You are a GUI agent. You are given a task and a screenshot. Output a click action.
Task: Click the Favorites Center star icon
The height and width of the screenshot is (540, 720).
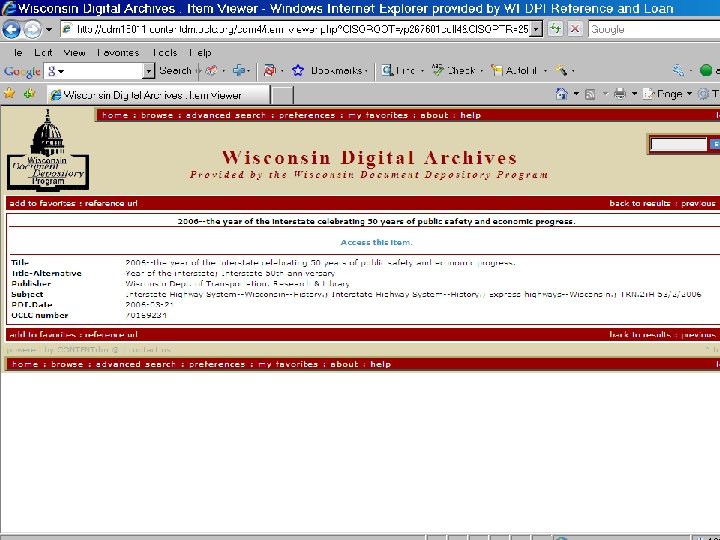9,94
